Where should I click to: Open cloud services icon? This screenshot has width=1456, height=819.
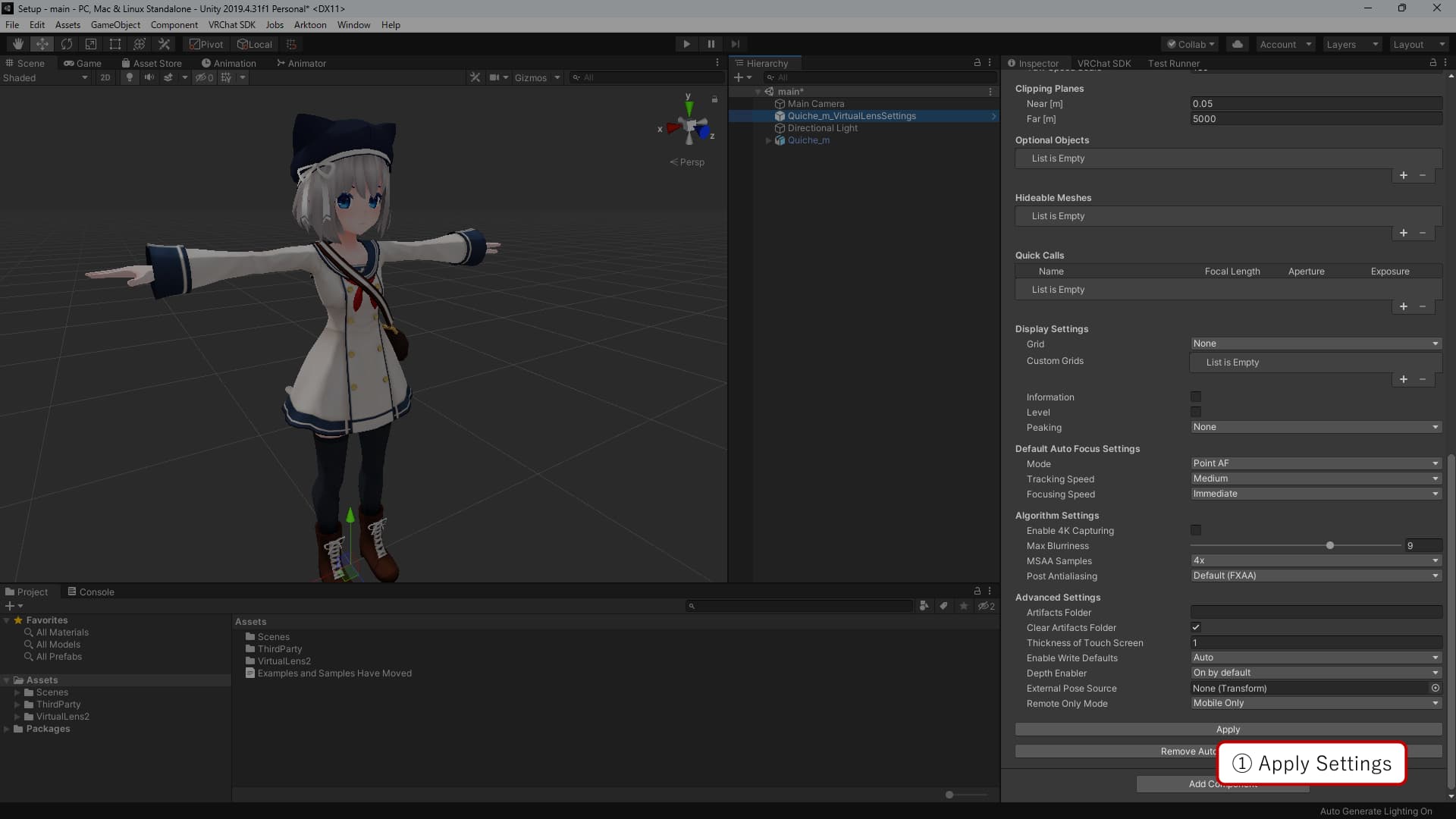pos(1238,44)
